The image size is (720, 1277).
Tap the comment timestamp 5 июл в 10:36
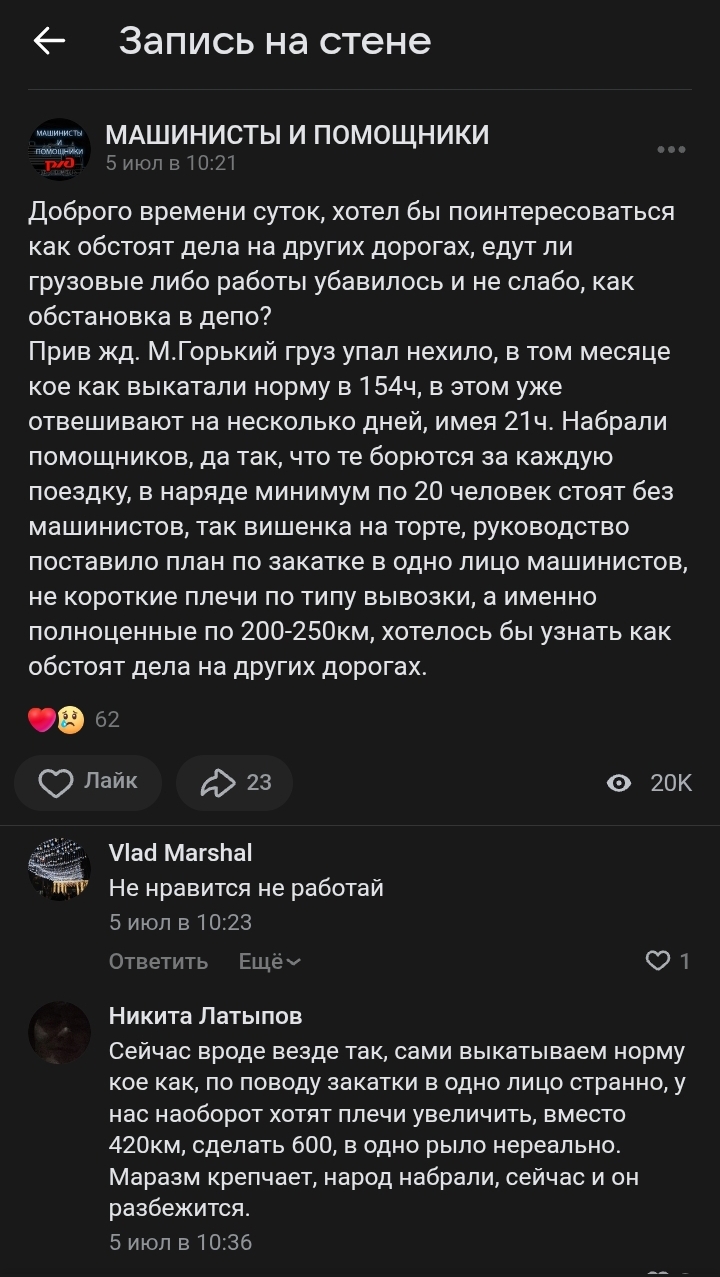point(180,1242)
